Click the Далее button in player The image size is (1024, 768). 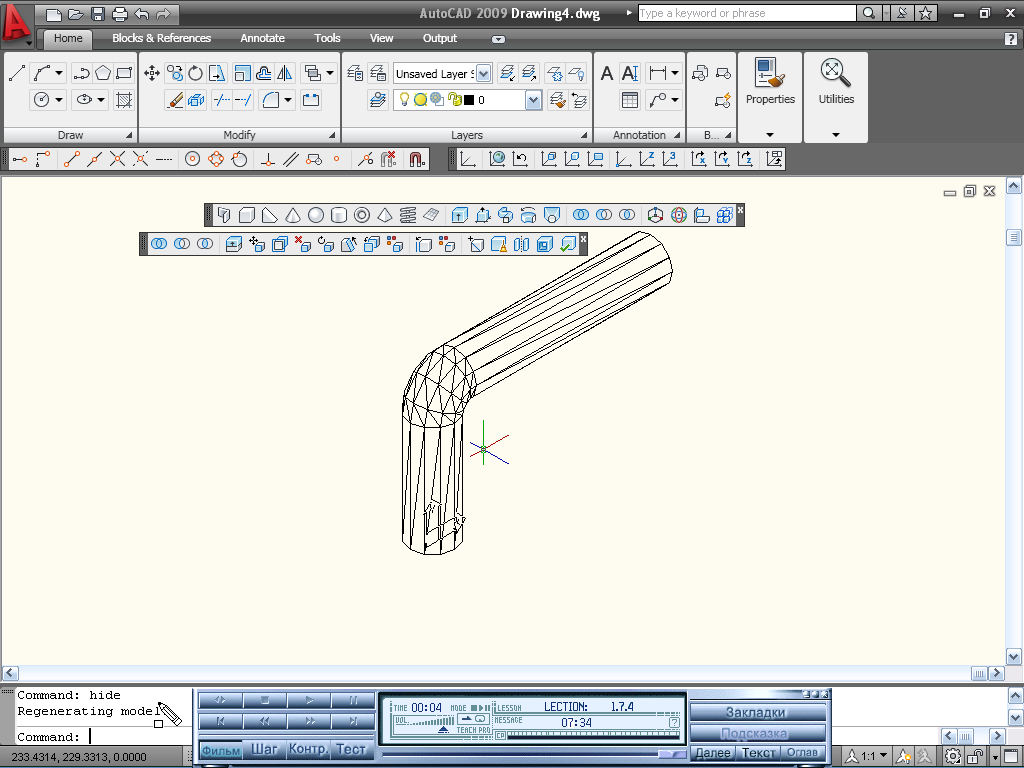pyautogui.click(x=712, y=753)
